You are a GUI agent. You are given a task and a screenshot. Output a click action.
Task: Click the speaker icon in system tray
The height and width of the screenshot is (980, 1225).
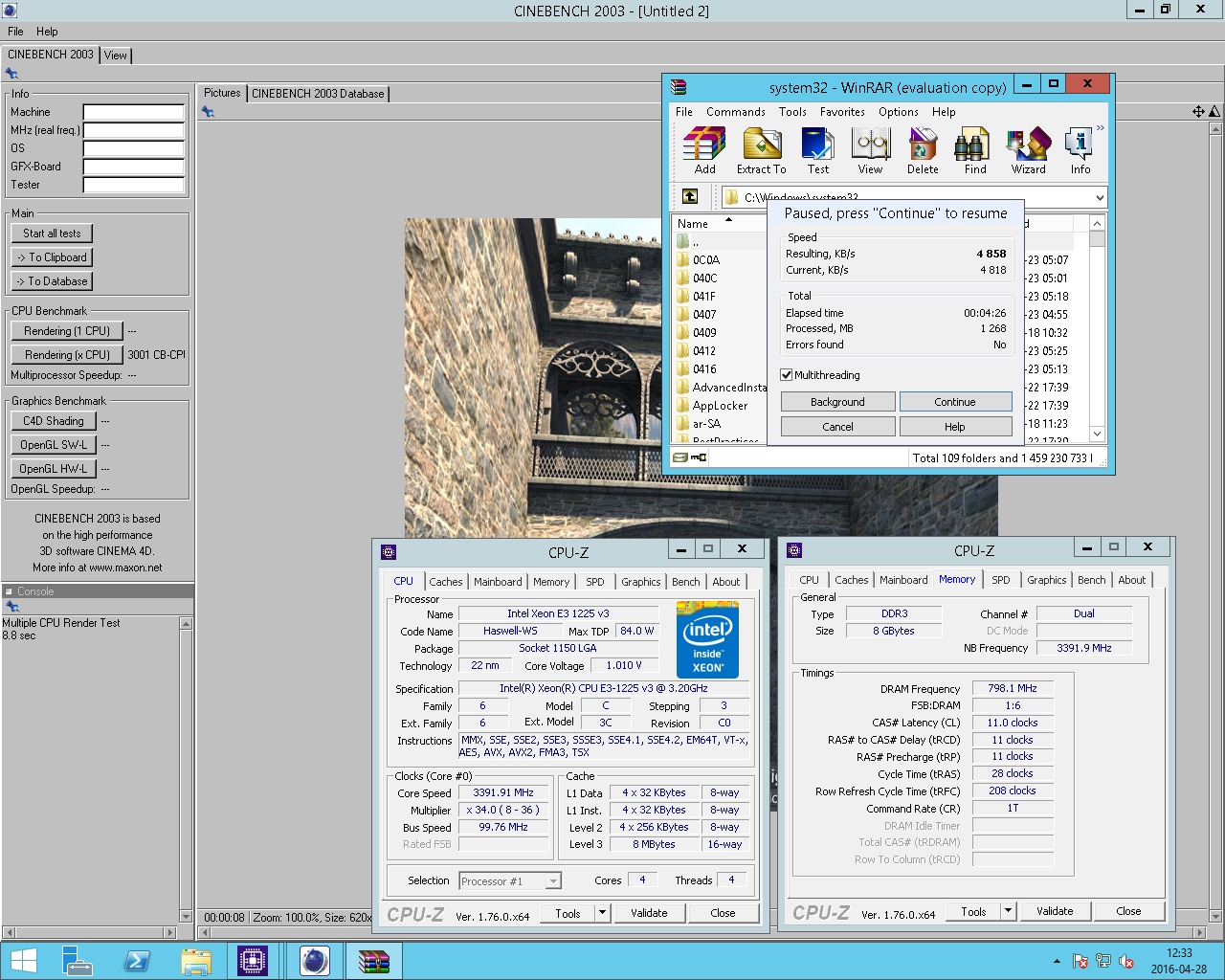(x=1126, y=961)
